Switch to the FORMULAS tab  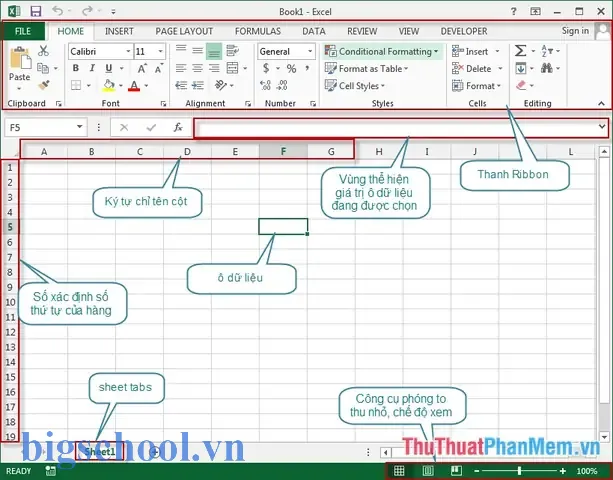(258, 31)
